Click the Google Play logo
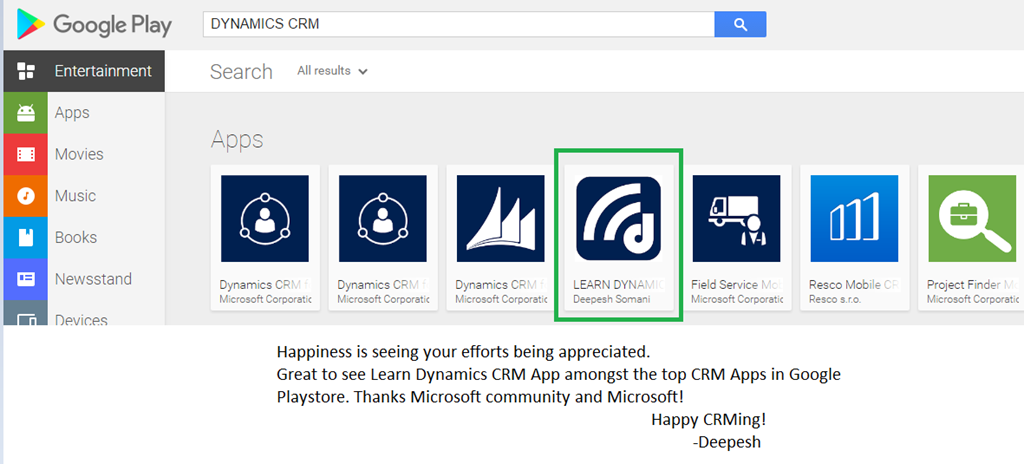This screenshot has height=464, width=1024. pos(94,25)
